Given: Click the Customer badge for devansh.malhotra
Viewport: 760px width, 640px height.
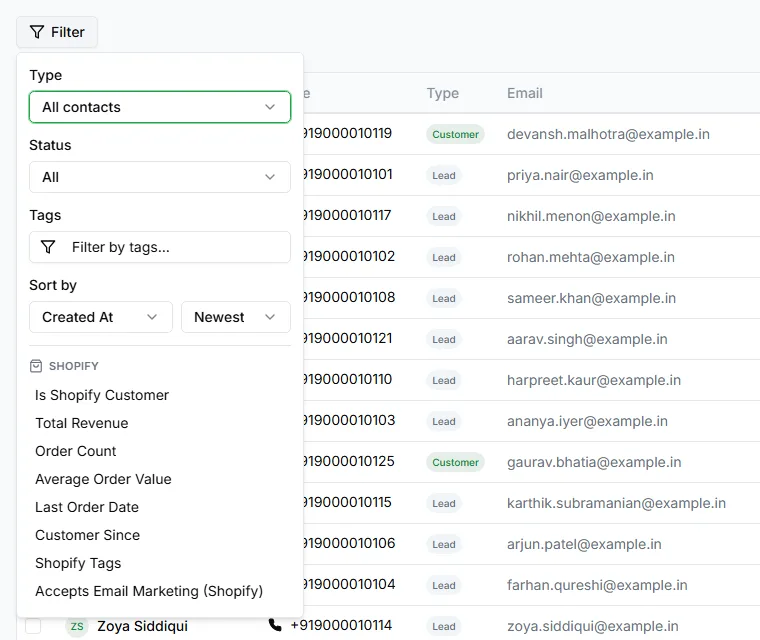Looking at the screenshot, I should click(x=455, y=134).
